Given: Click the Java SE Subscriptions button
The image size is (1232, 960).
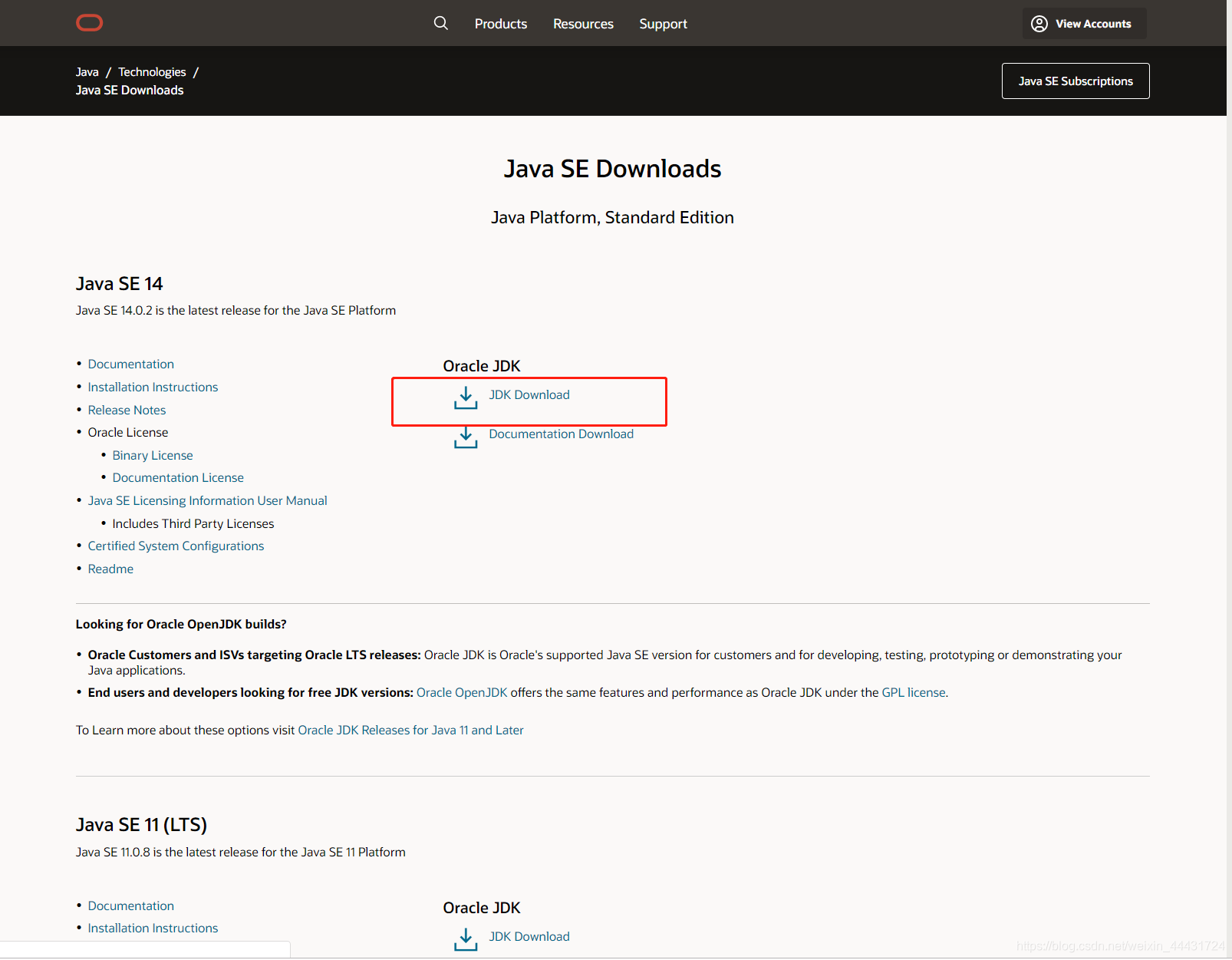Looking at the screenshot, I should tap(1075, 81).
